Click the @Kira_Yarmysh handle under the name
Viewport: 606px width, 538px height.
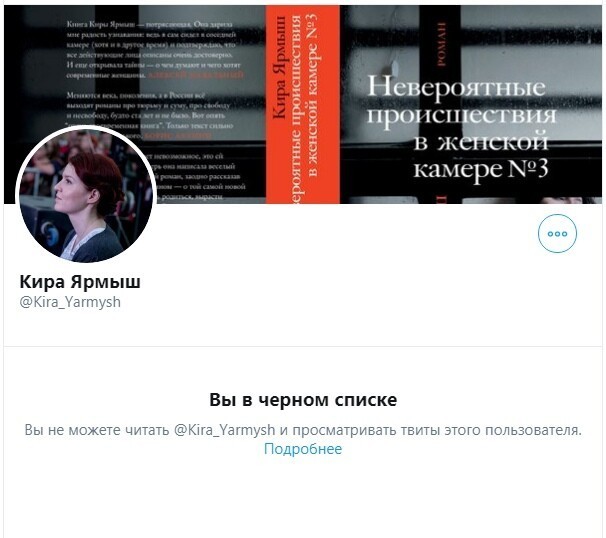70,302
